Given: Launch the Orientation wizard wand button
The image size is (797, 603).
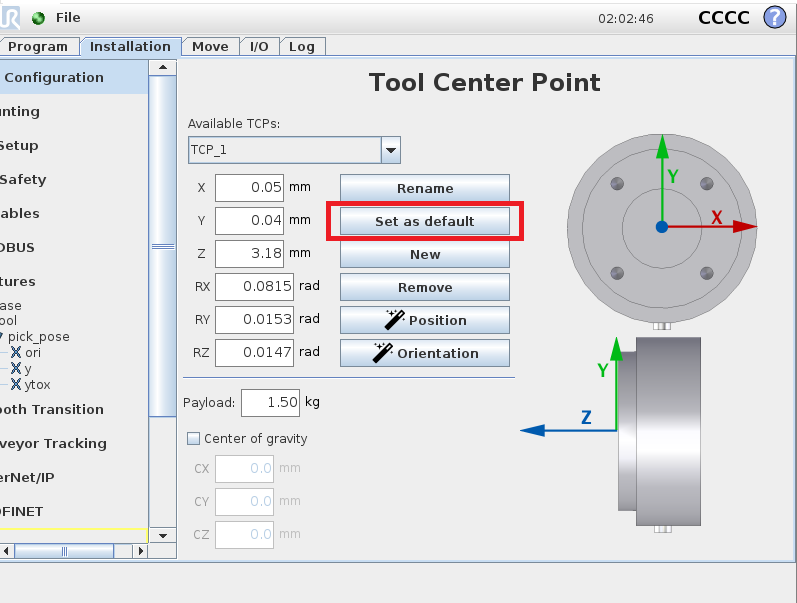Looking at the screenshot, I should 425,353.
